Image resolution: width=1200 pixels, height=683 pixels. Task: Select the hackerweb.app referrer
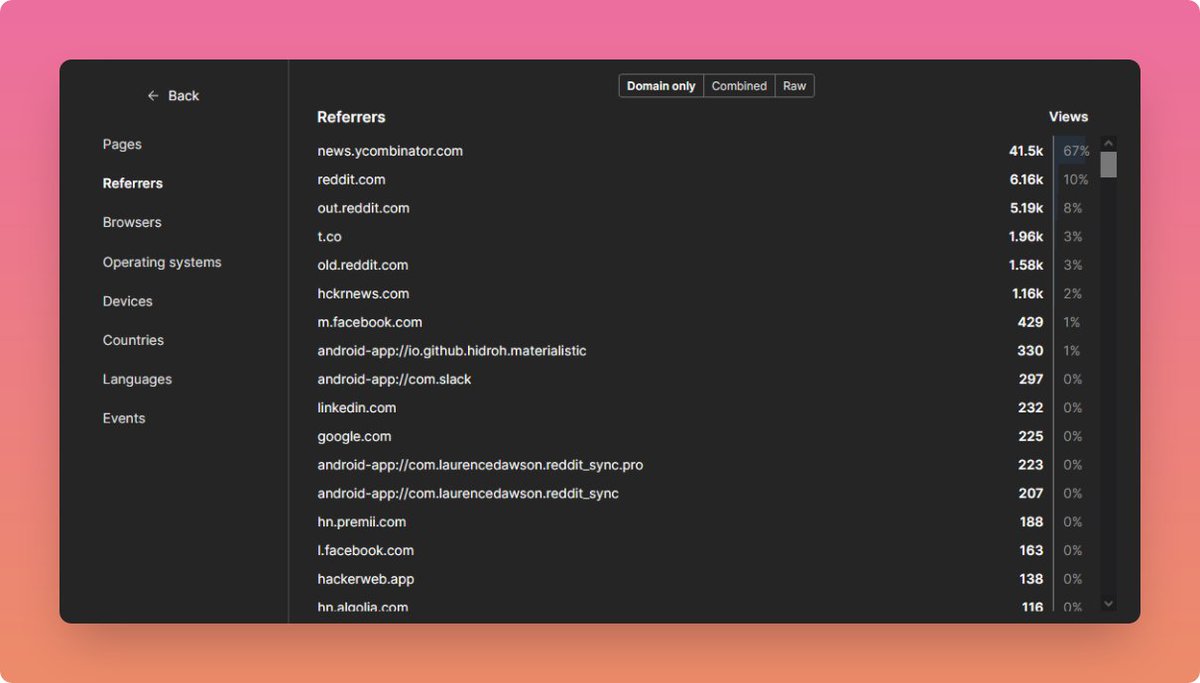(365, 579)
